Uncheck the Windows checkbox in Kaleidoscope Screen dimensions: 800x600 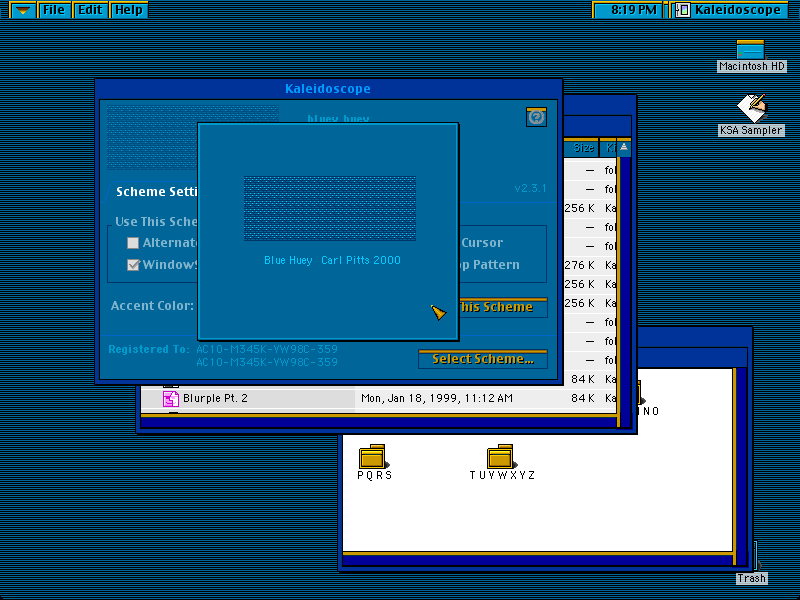[133, 265]
